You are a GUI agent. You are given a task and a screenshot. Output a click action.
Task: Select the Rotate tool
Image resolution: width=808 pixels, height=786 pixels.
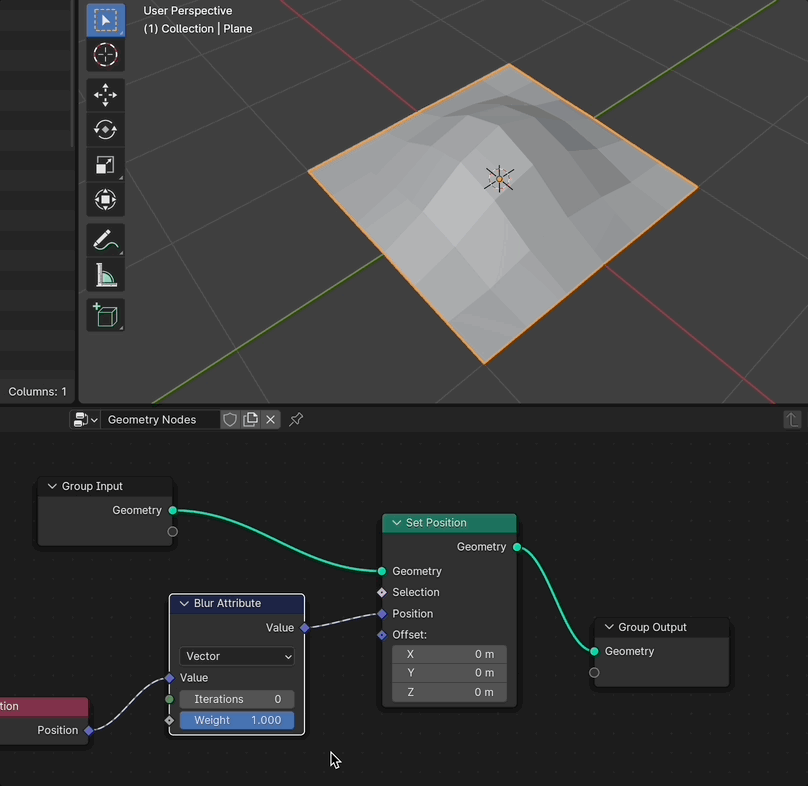[105, 129]
